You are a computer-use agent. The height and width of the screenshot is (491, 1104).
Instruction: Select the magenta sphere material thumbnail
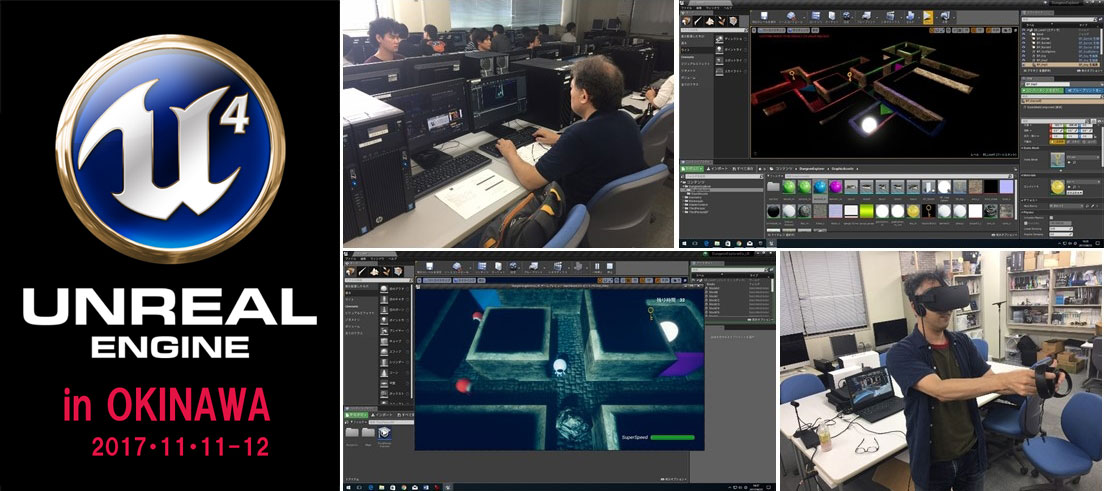coord(836,187)
